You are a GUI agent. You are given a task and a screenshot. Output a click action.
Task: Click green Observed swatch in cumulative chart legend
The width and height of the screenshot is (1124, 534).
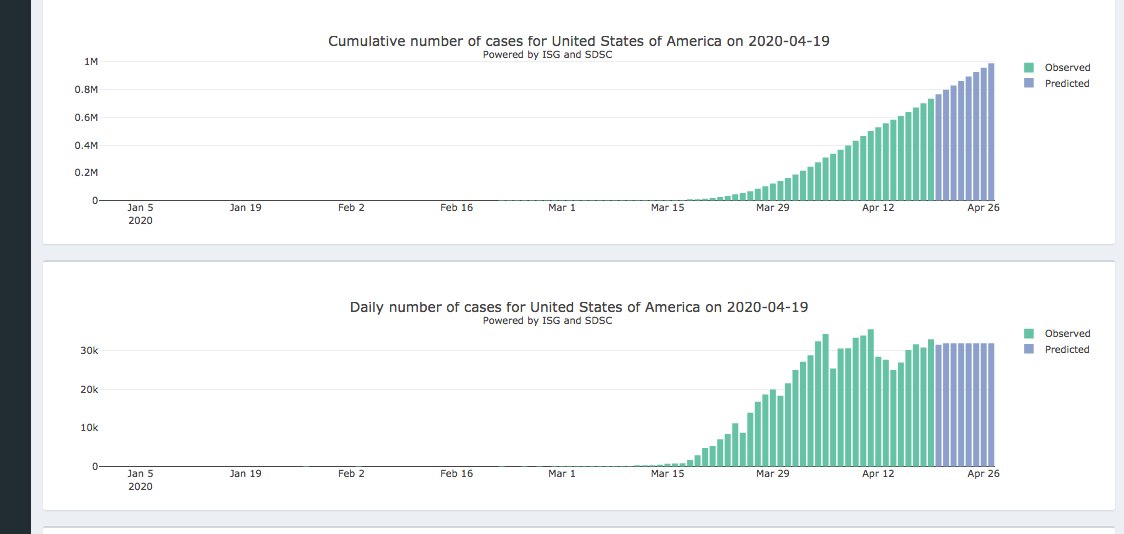pyautogui.click(x=1029, y=68)
